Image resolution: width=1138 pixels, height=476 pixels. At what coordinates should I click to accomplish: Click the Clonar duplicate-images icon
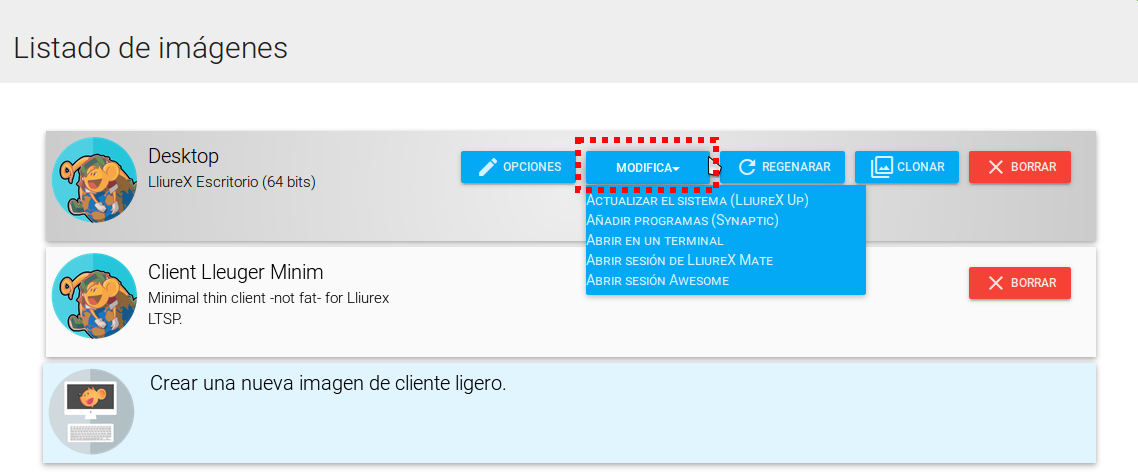[x=881, y=167]
